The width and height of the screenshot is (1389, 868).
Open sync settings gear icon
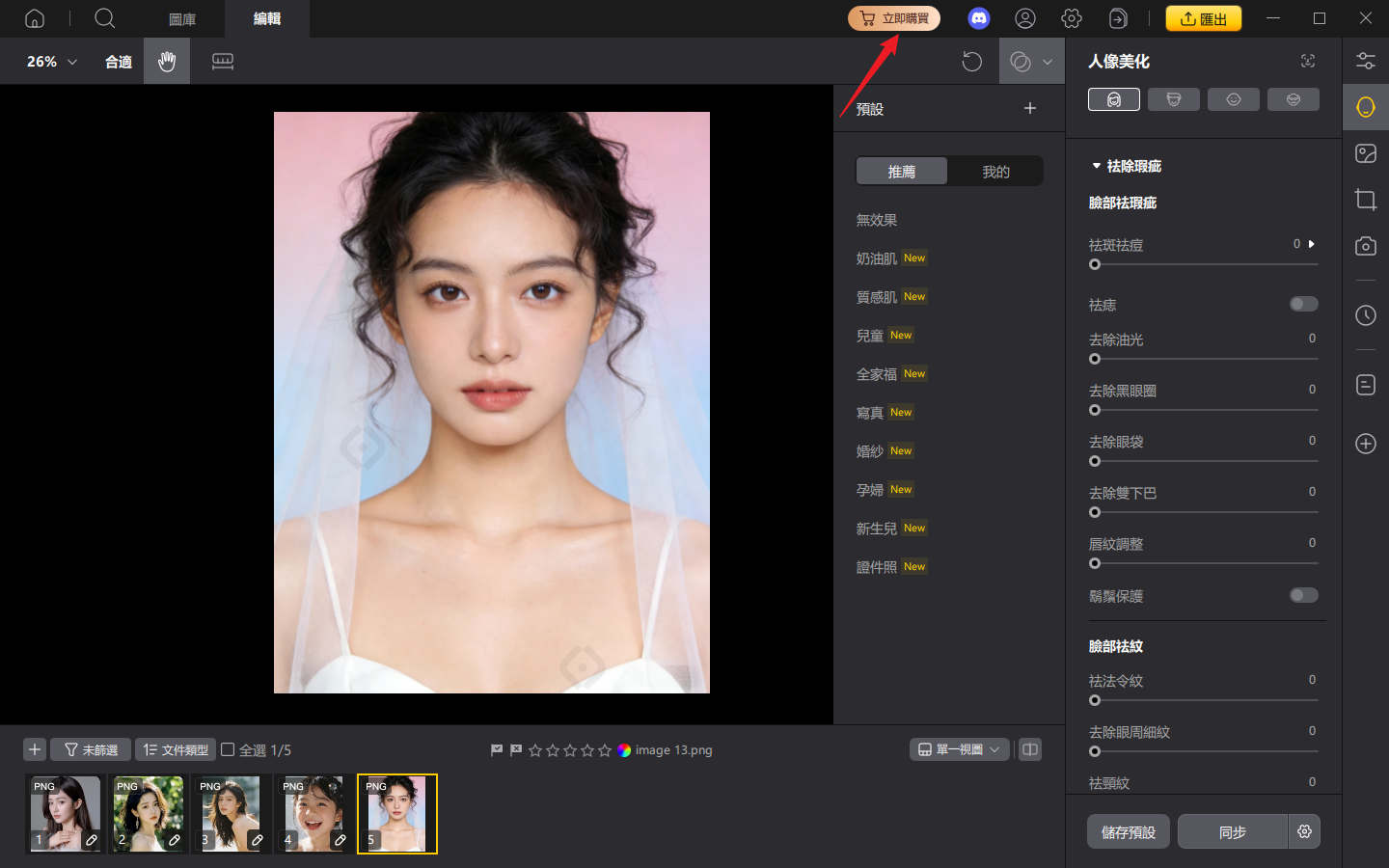point(1304,831)
